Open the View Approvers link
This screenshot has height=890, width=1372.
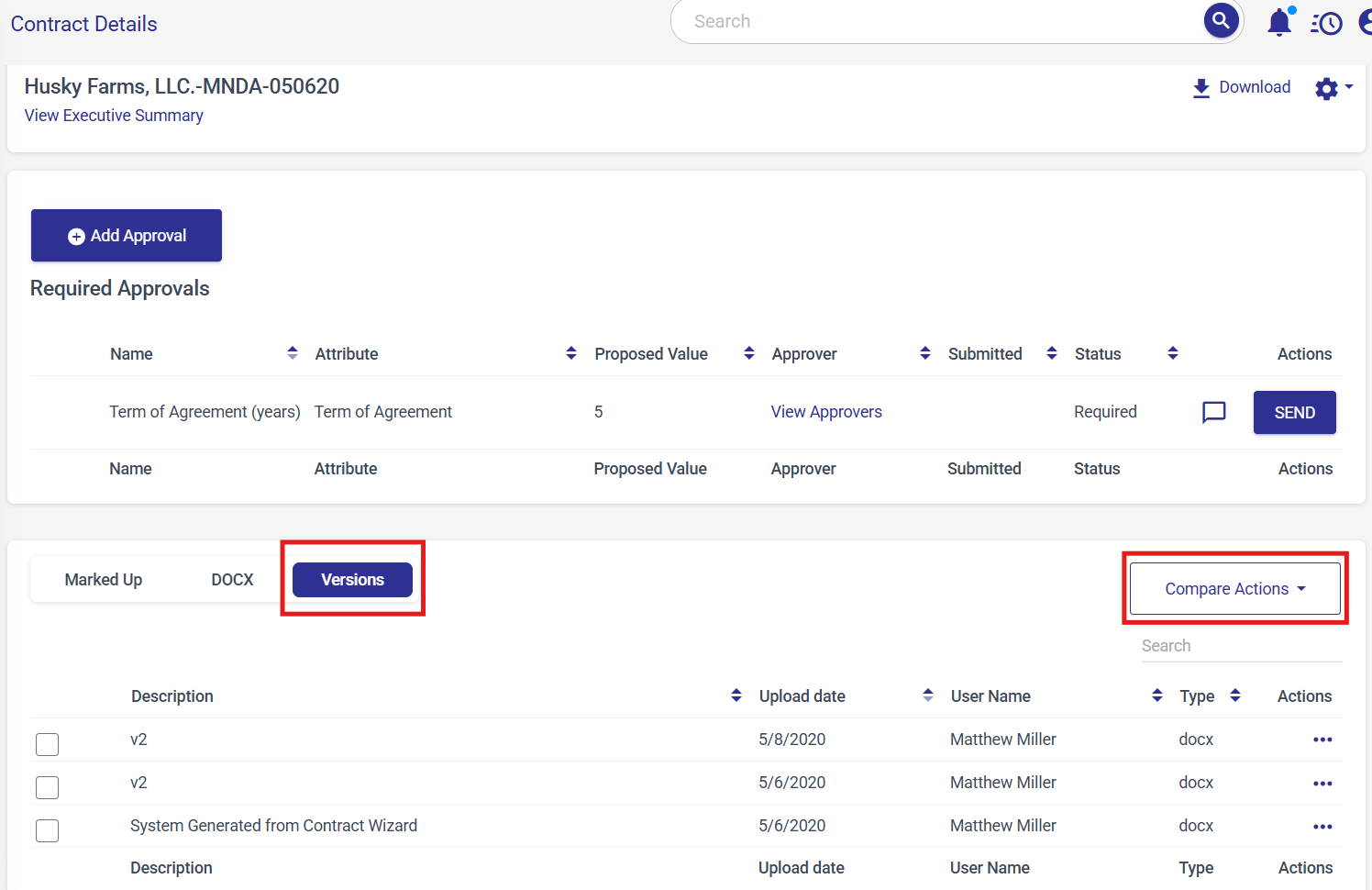click(825, 412)
